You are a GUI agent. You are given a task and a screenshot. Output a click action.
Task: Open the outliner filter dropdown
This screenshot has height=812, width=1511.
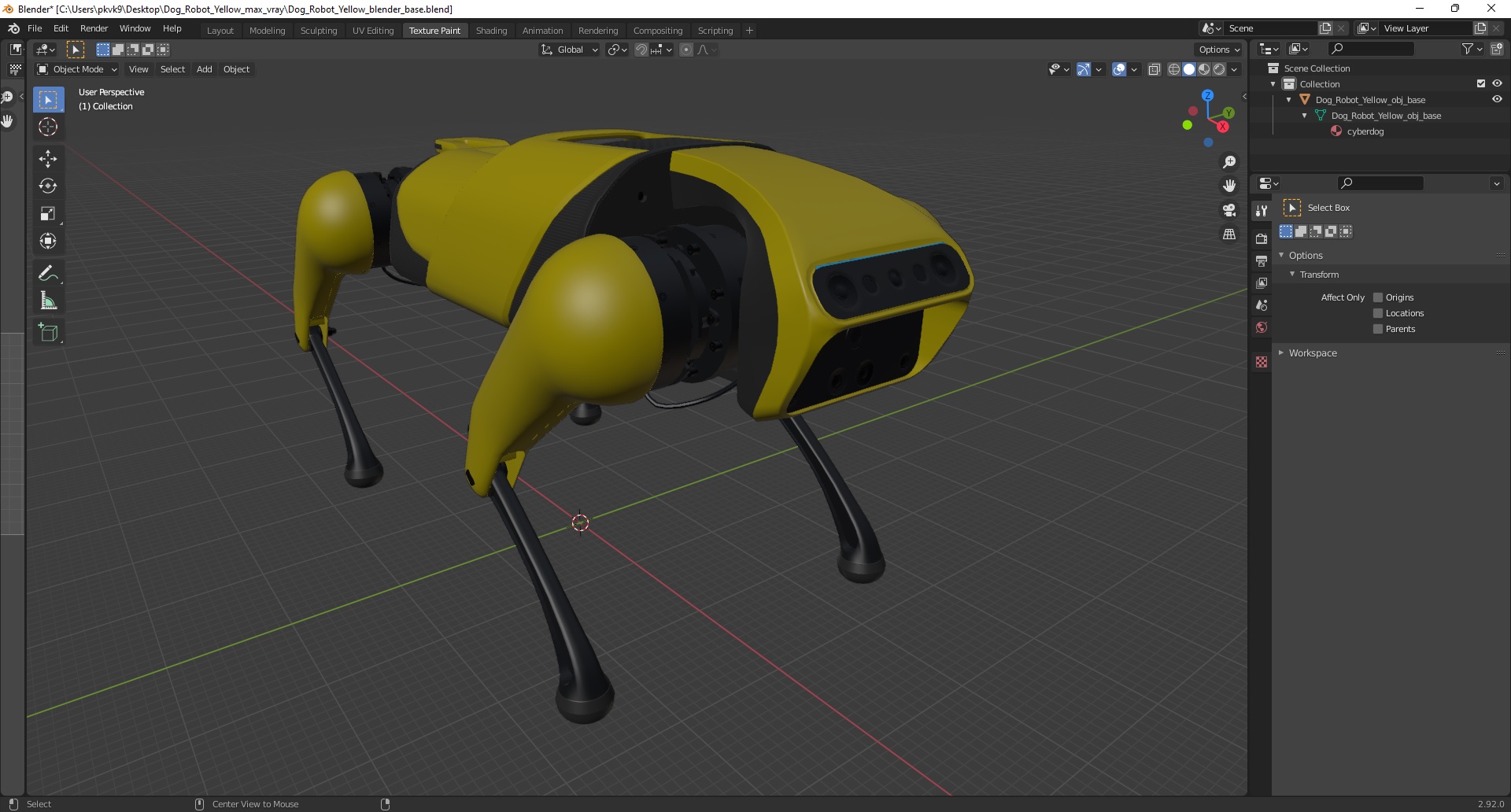[1472, 49]
